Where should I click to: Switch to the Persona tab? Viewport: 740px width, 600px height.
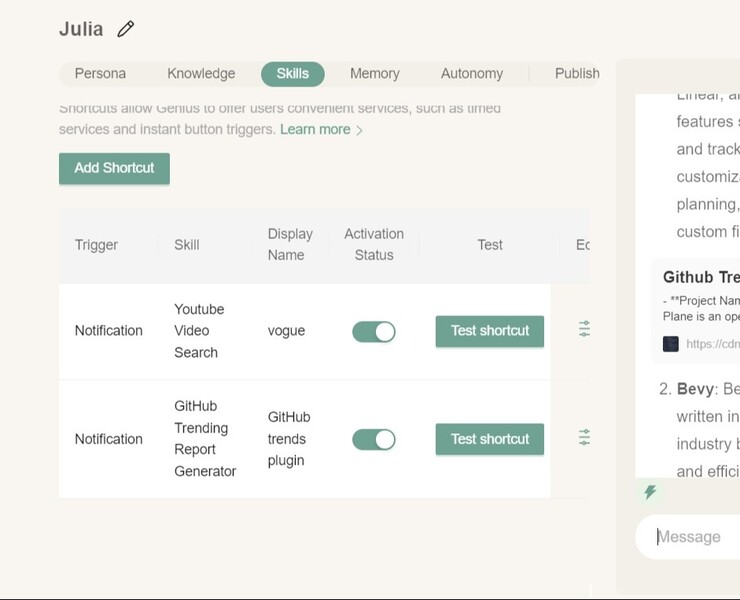[x=100, y=74]
